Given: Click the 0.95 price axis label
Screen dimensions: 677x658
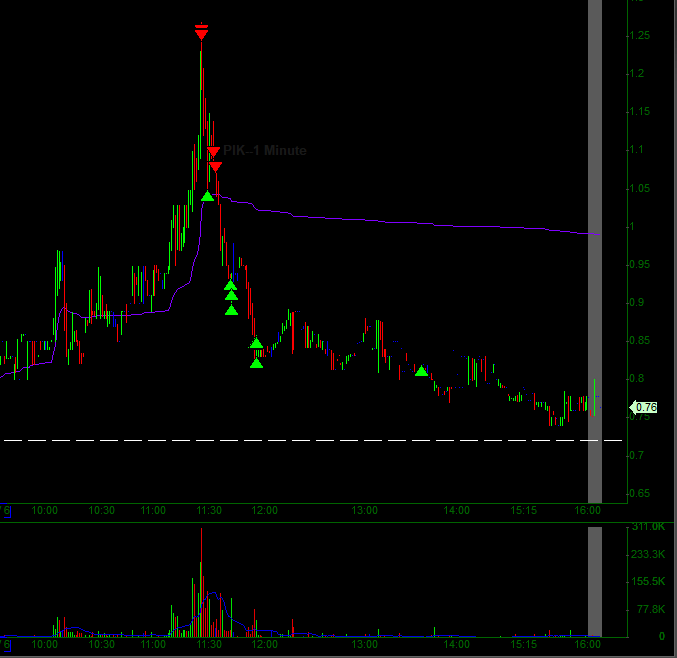Looking at the screenshot, I should pyautogui.click(x=639, y=264).
